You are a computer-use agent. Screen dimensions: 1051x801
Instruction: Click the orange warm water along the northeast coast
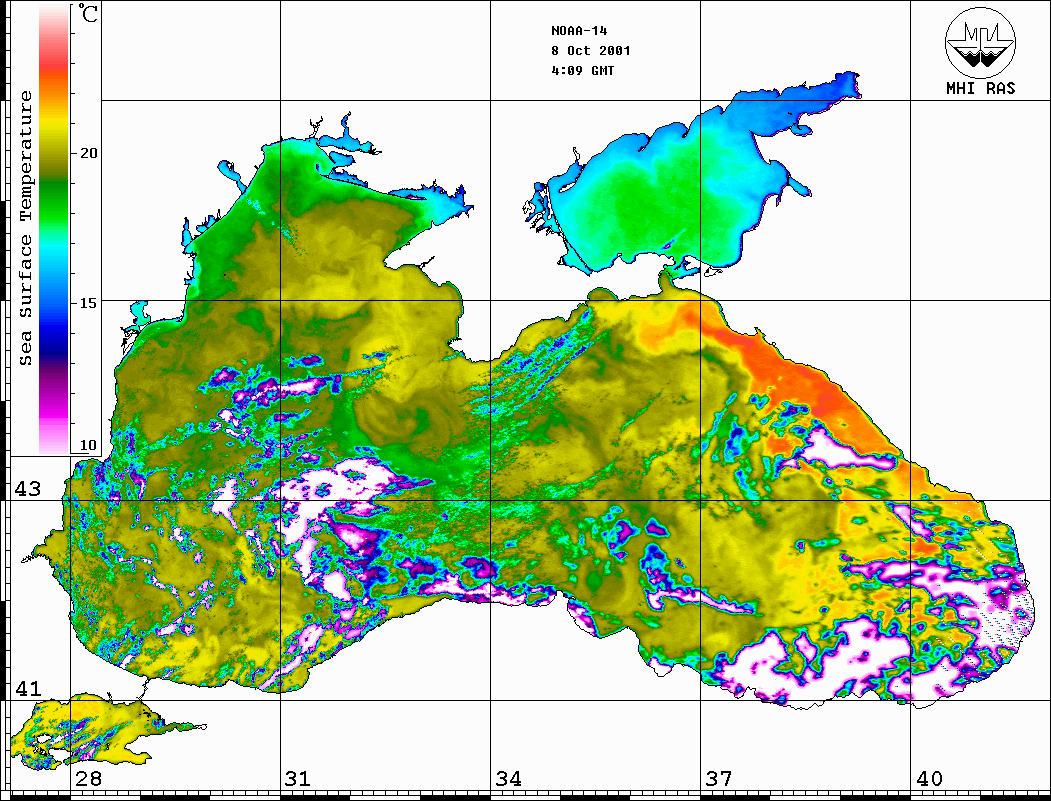[804, 382]
